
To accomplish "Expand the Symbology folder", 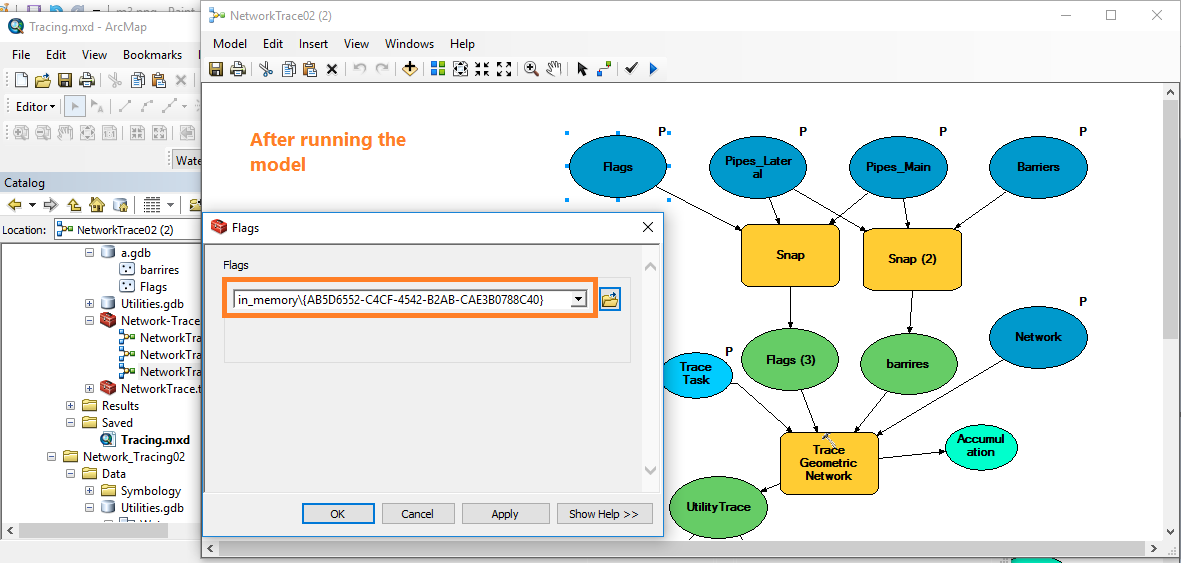I will coord(90,491).
